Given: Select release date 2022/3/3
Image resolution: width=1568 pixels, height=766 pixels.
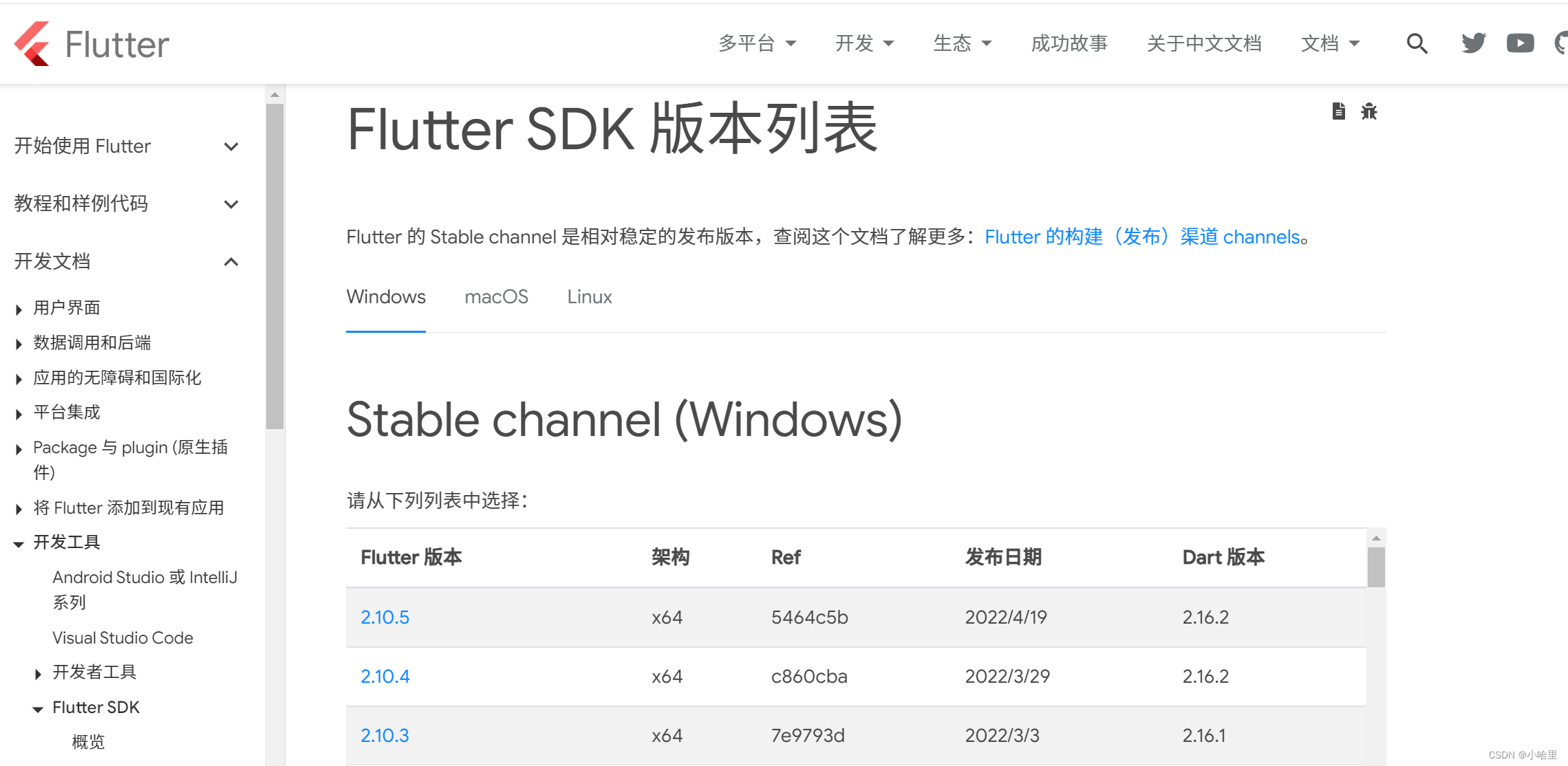Looking at the screenshot, I should pos(1002,736).
